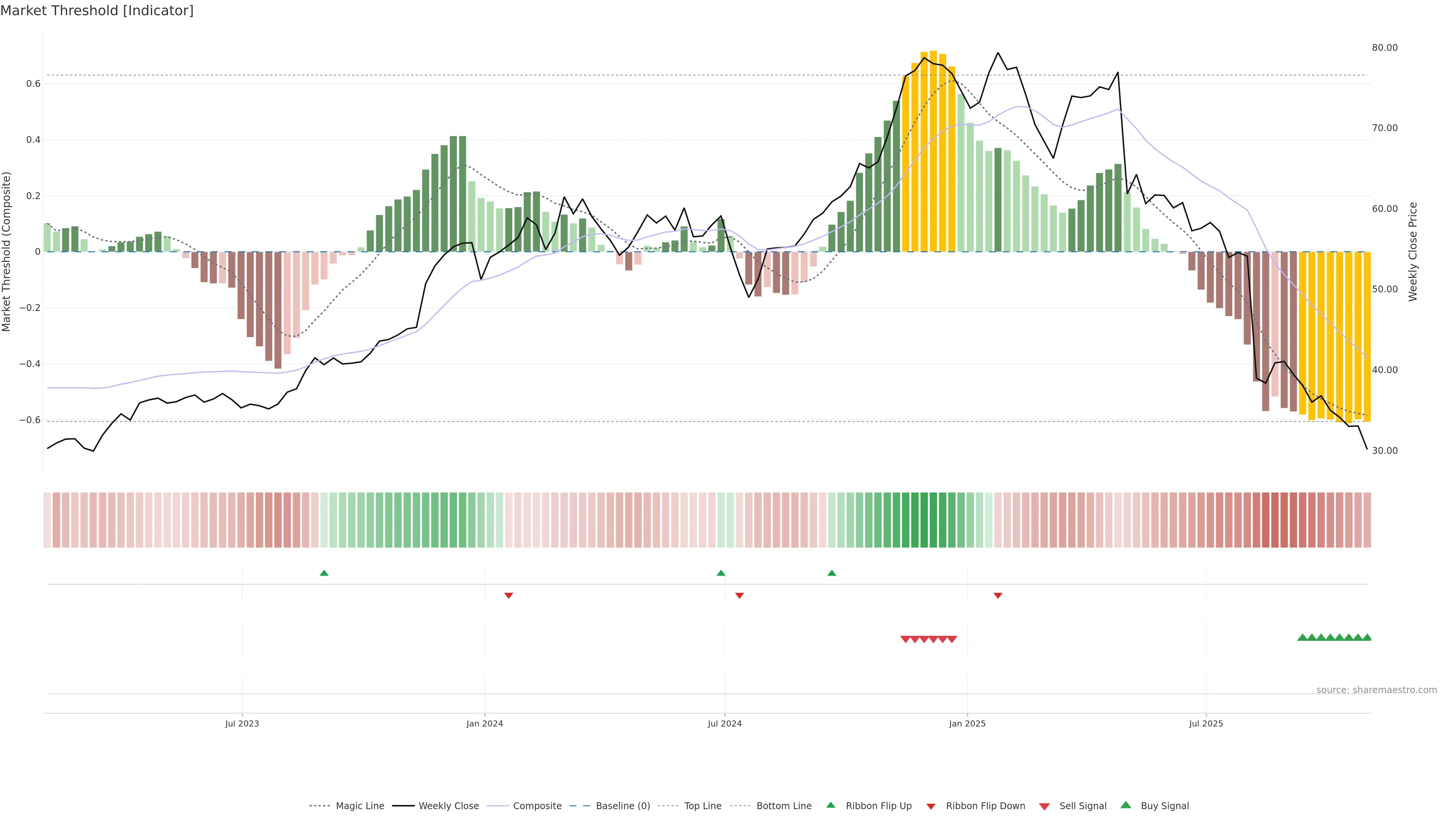
Task: Toggle the Weekly Close legend entry
Action: [448, 806]
